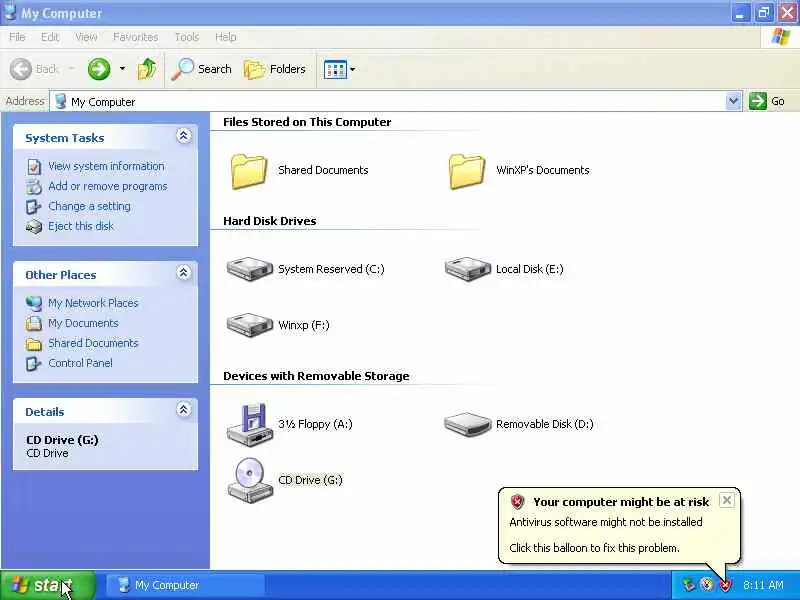Expand the Address bar dropdown
The image size is (800, 600).
coord(733,101)
